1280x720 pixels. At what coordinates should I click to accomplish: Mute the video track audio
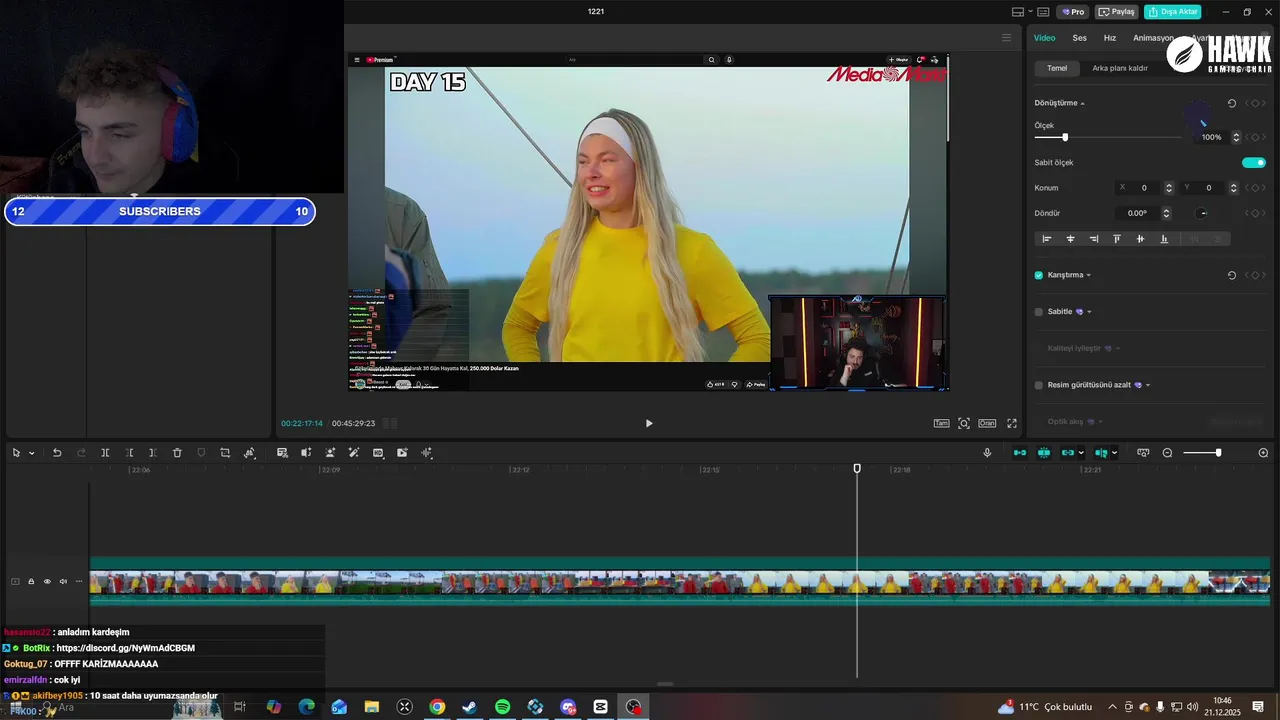[62, 581]
